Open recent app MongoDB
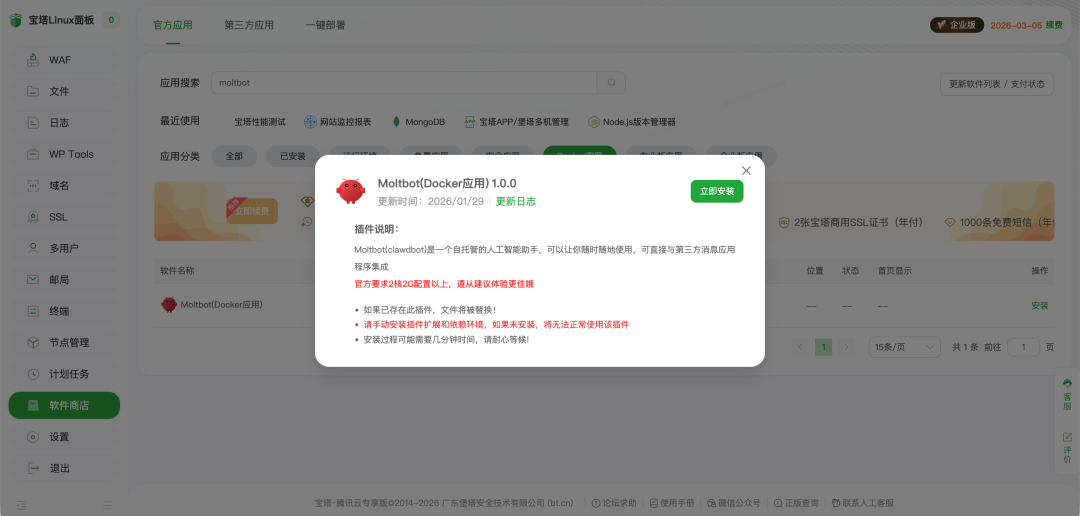This screenshot has width=1080, height=516. [419, 122]
